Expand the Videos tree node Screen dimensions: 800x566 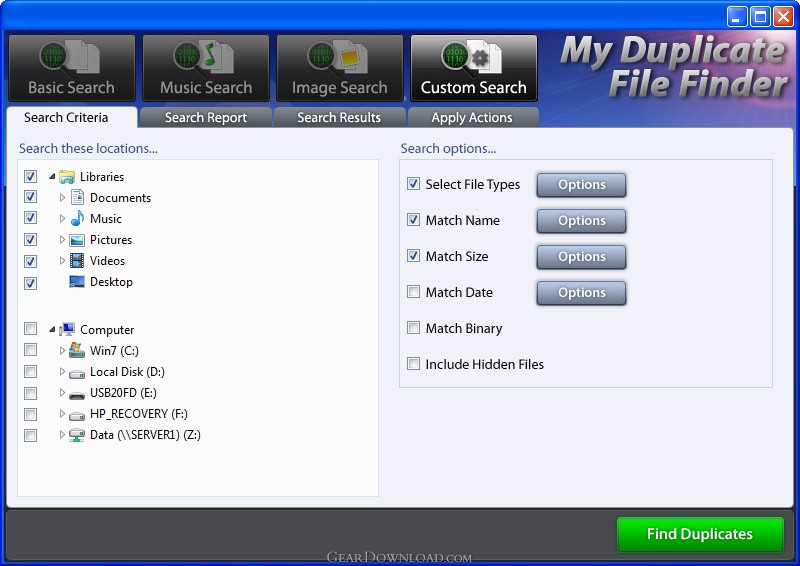(x=62, y=261)
